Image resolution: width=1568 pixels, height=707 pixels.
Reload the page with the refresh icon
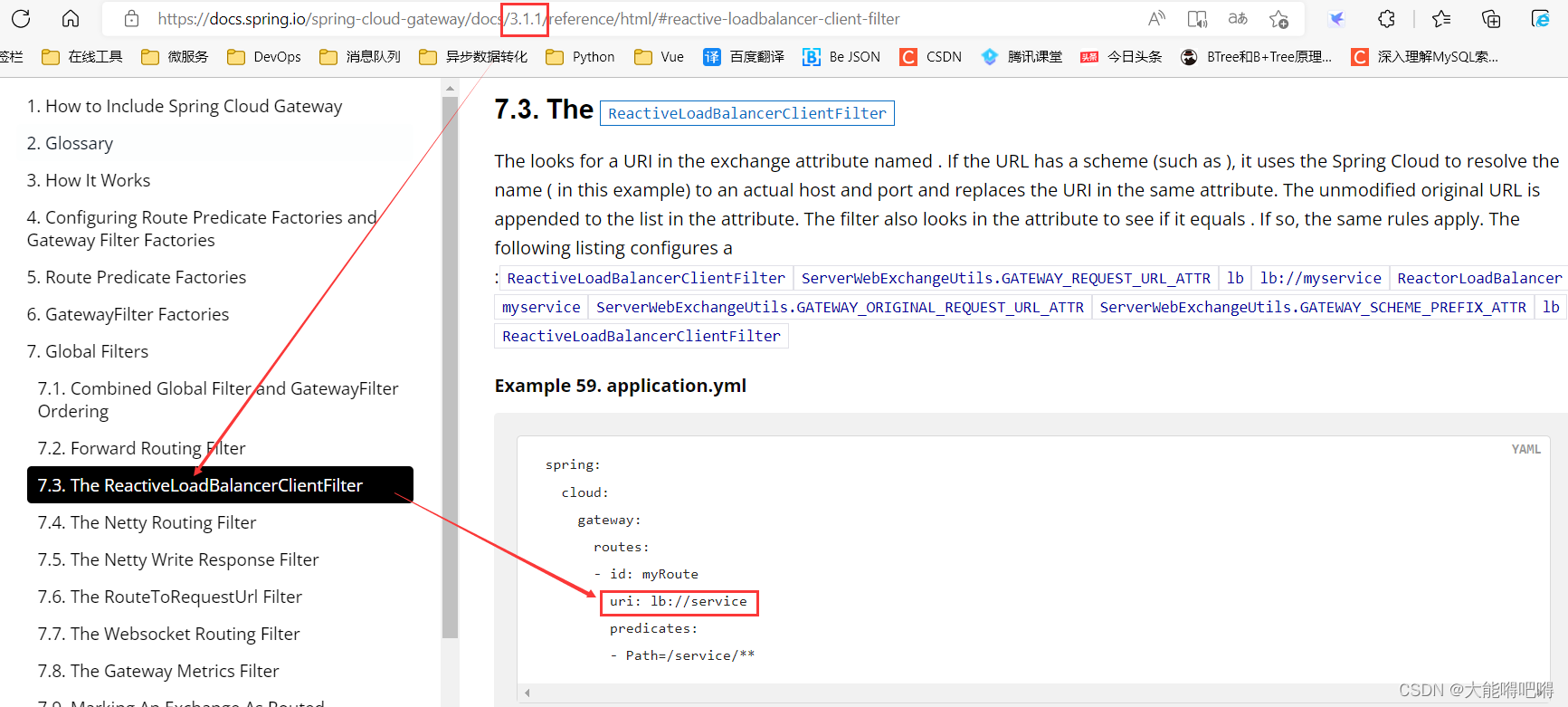21,18
